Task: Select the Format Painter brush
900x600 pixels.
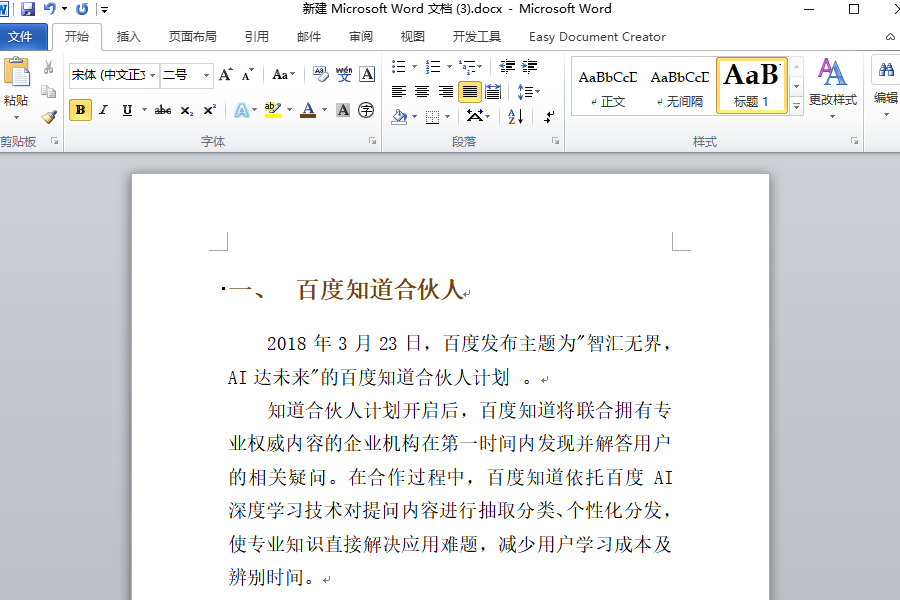Action: (x=49, y=117)
